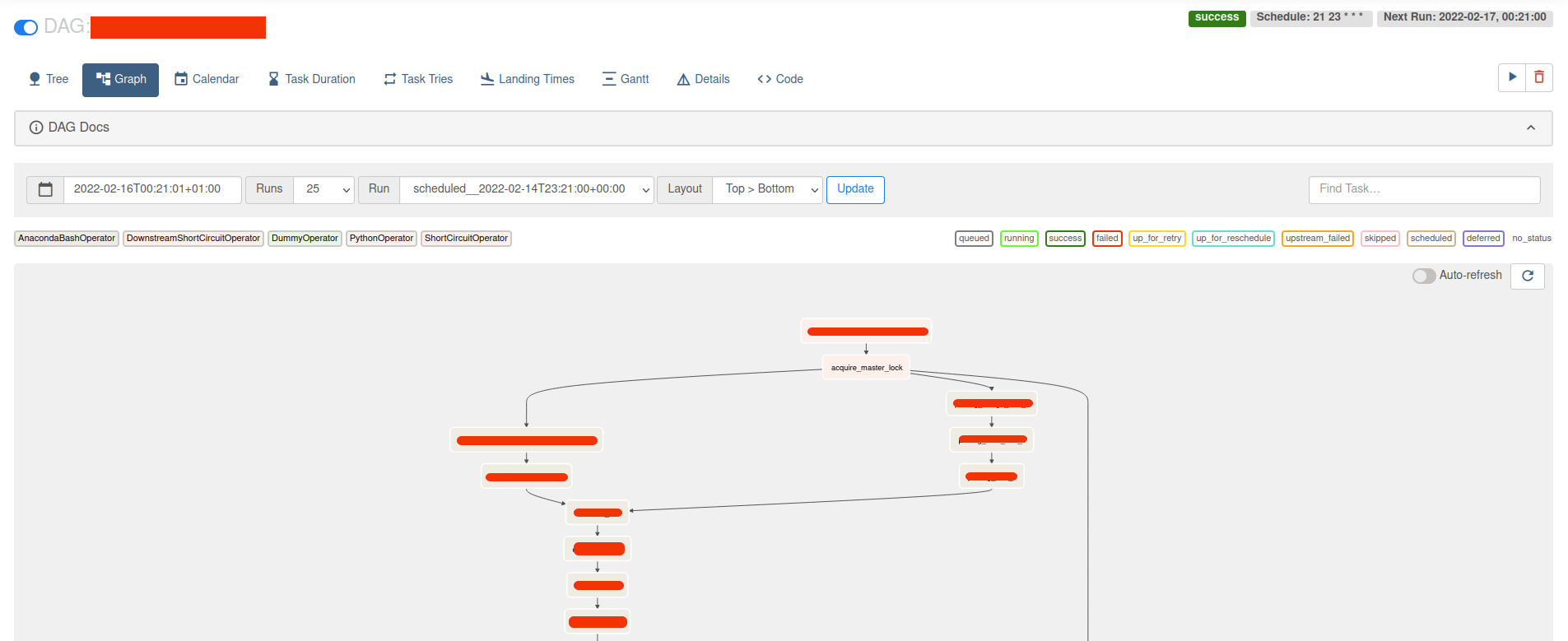Click the failed status legend
This screenshot has width=1568, height=641.
[1107, 239]
